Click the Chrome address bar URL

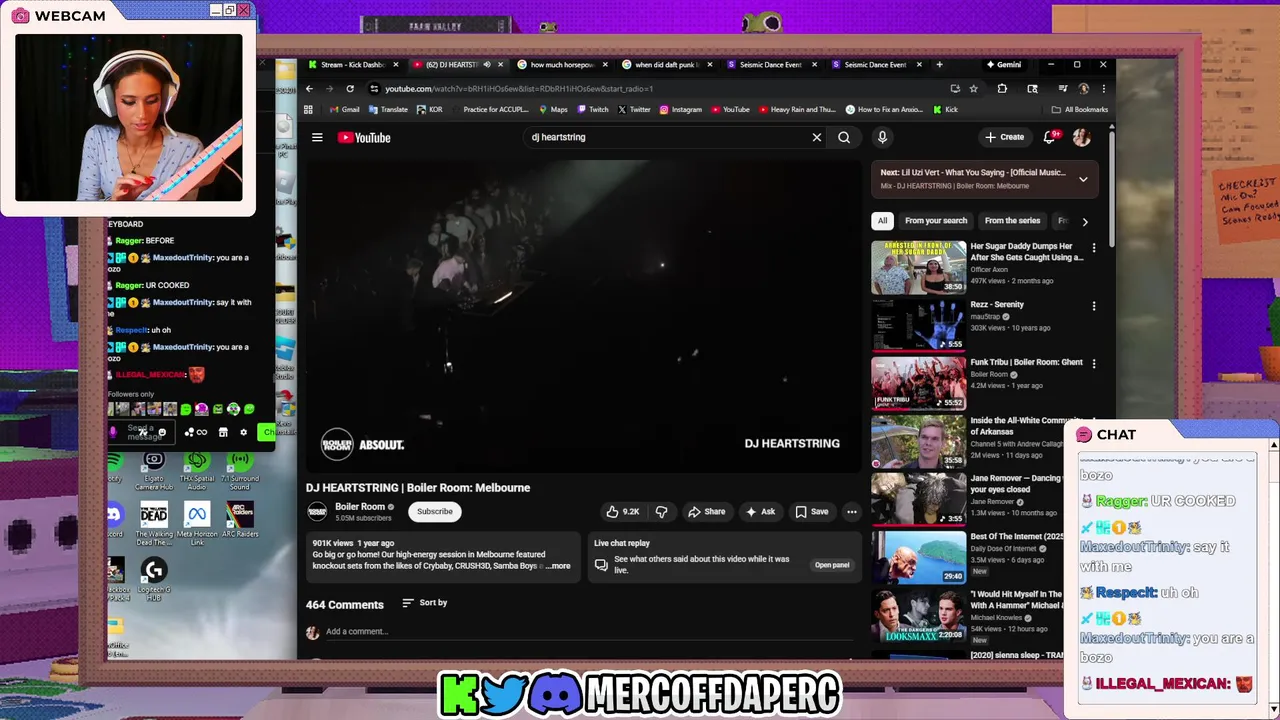pyautogui.click(x=519, y=88)
